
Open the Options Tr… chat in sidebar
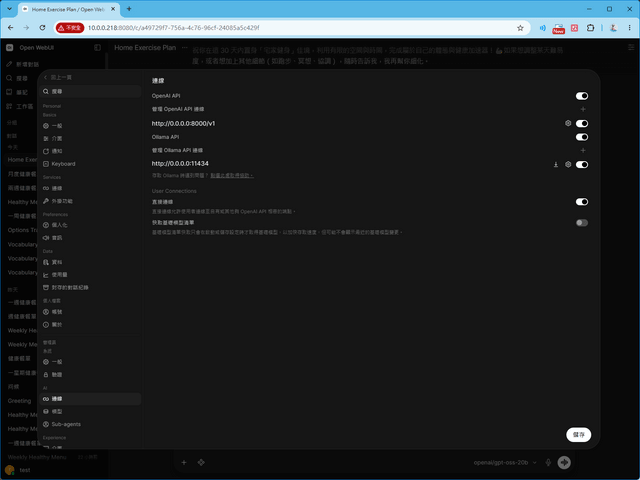[x=22, y=230]
